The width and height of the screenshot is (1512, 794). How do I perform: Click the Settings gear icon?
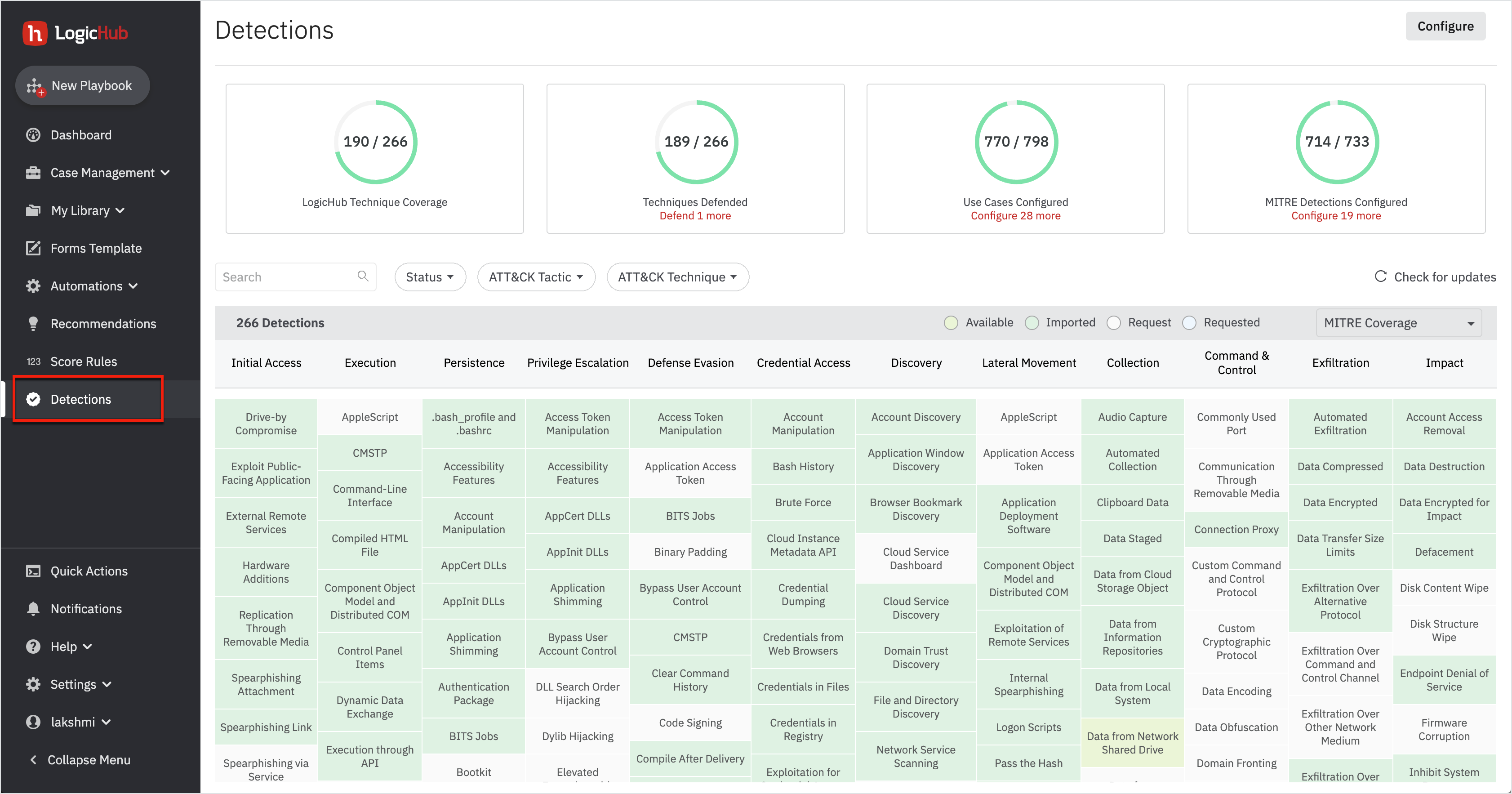(x=33, y=684)
